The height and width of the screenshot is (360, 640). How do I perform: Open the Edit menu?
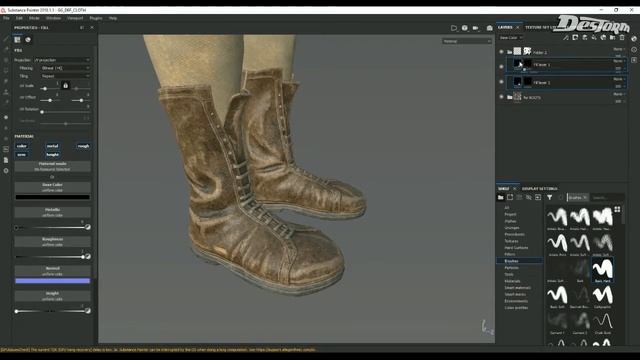[x=19, y=18]
